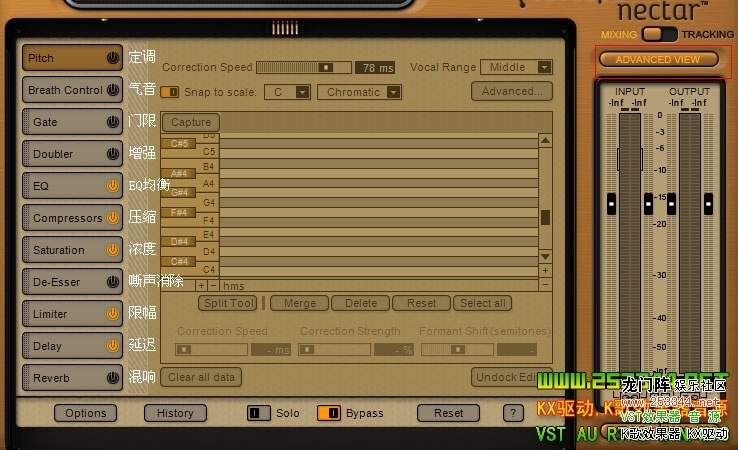Open the History button
Image resolution: width=738 pixels, height=450 pixels.
click(x=175, y=413)
